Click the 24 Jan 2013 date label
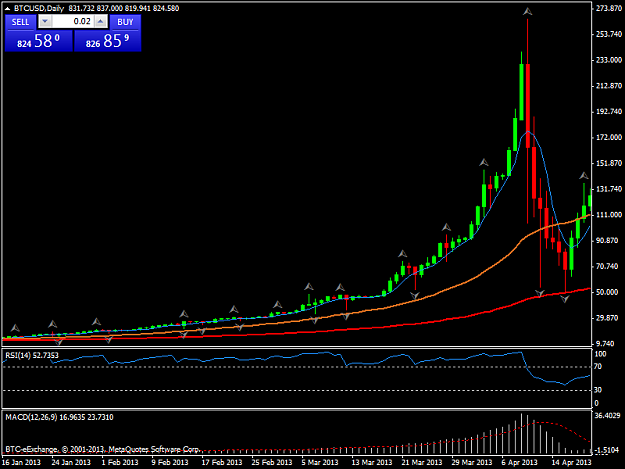Image resolution: width=625 pixels, height=469 pixels. pyautogui.click(x=71, y=462)
